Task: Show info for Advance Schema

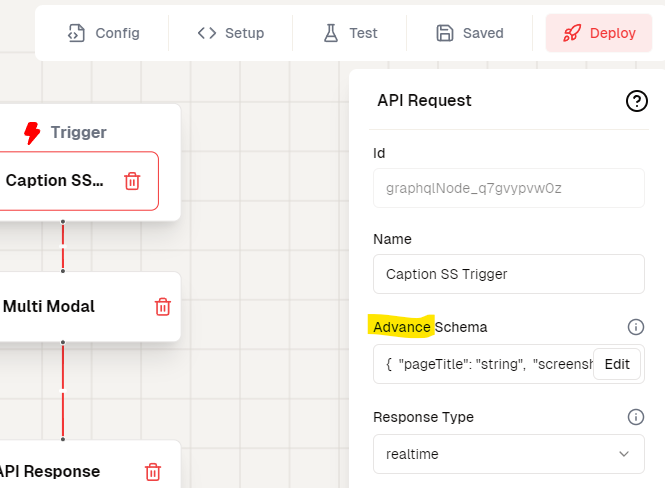Action: tap(635, 327)
